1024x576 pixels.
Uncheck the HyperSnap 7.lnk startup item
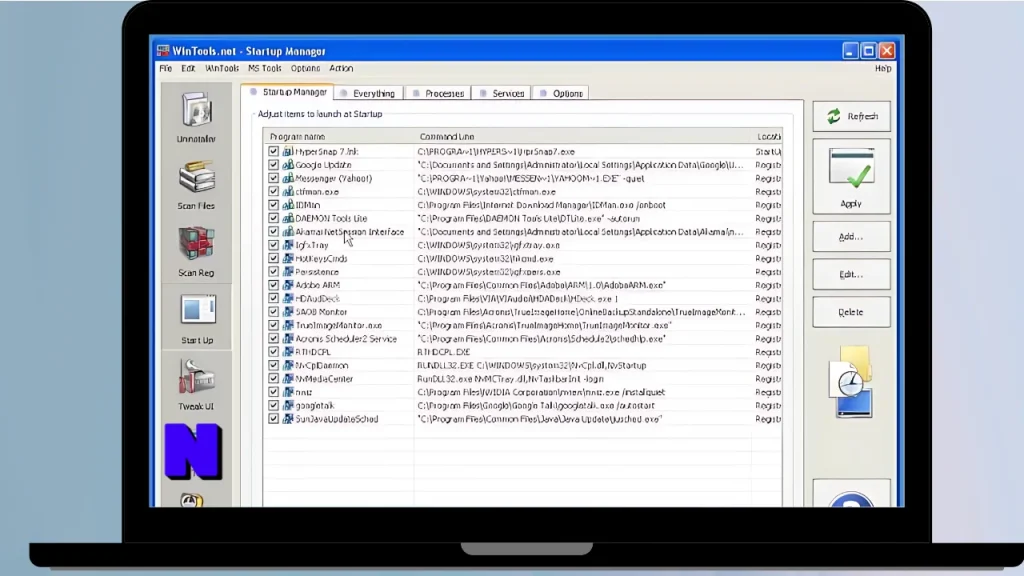tap(273, 152)
